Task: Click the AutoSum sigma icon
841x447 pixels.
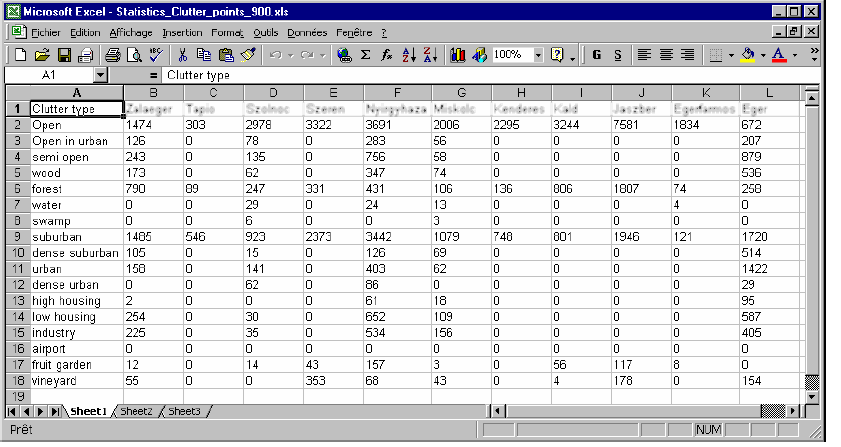Action: pos(366,54)
